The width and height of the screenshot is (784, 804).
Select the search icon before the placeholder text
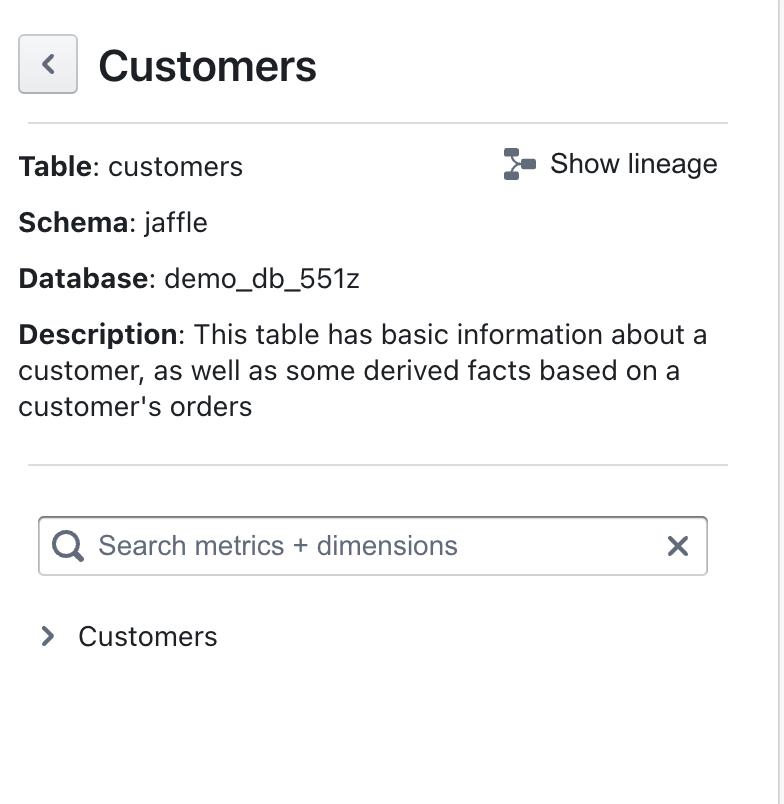pos(66,546)
